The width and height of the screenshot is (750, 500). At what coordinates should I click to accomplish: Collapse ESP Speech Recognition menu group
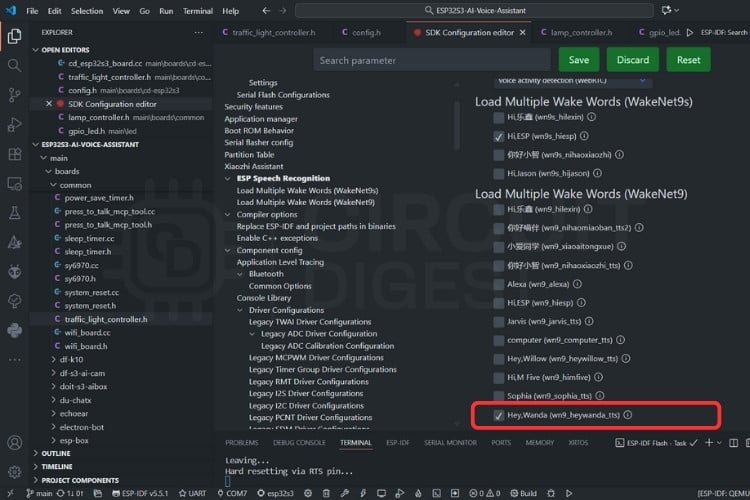tap(228, 178)
